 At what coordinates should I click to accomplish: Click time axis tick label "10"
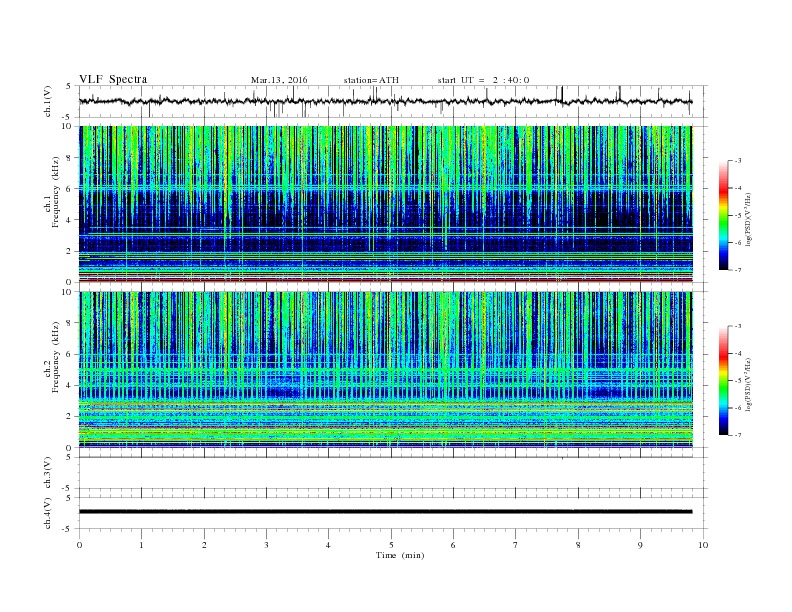point(703,545)
